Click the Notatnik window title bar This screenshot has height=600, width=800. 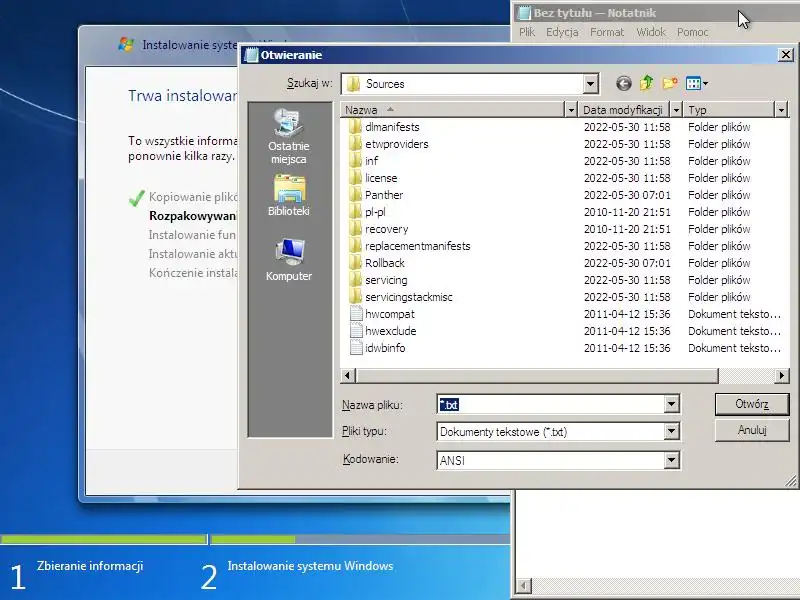point(657,13)
